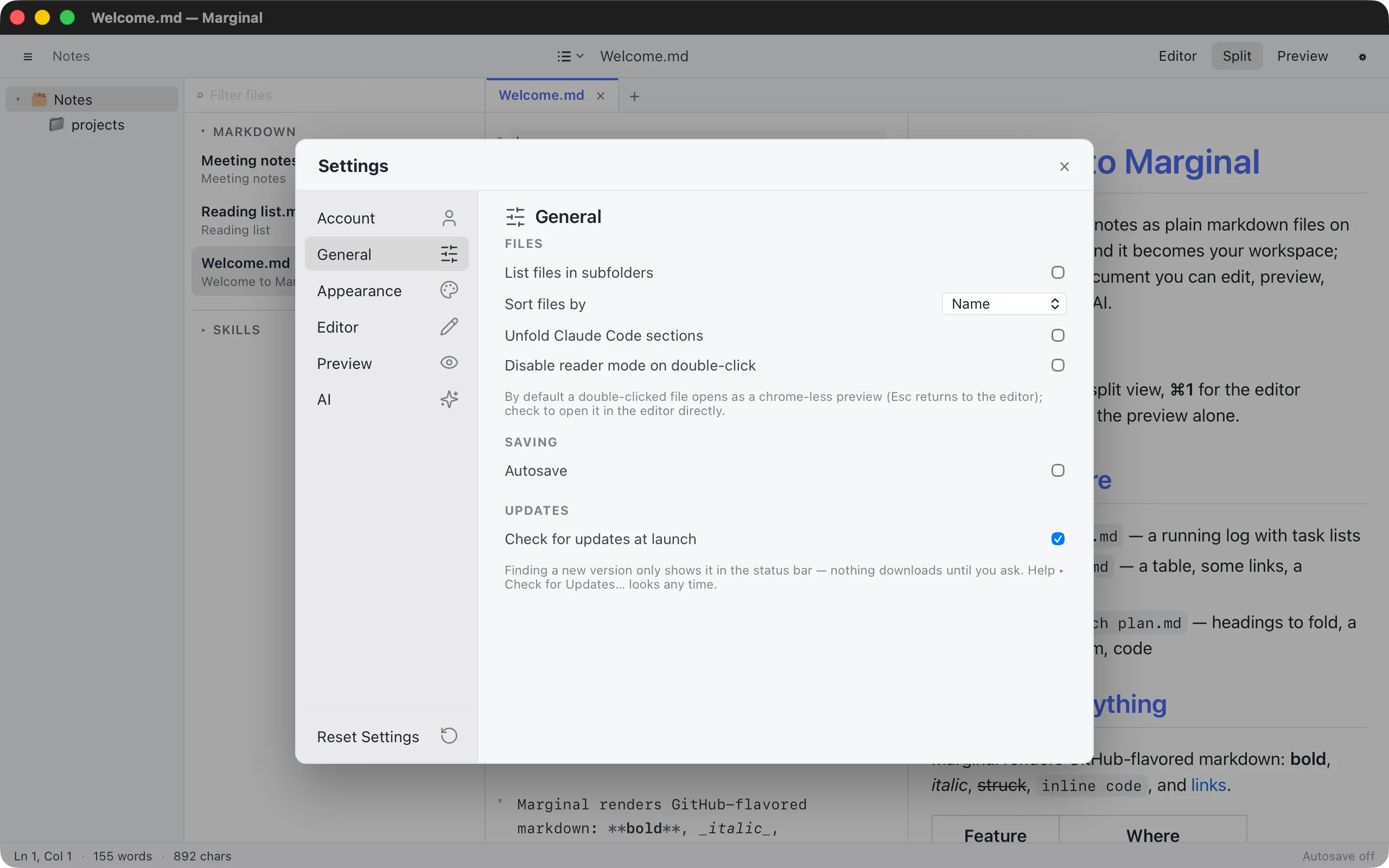Click the Account person icon
Viewport: 1389px width, 868px height.
point(449,218)
